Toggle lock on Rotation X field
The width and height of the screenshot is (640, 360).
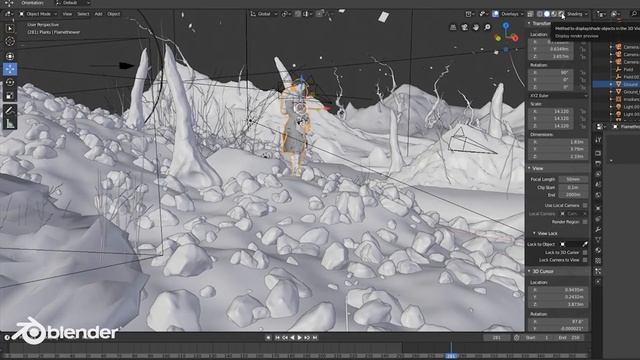(x=583, y=73)
